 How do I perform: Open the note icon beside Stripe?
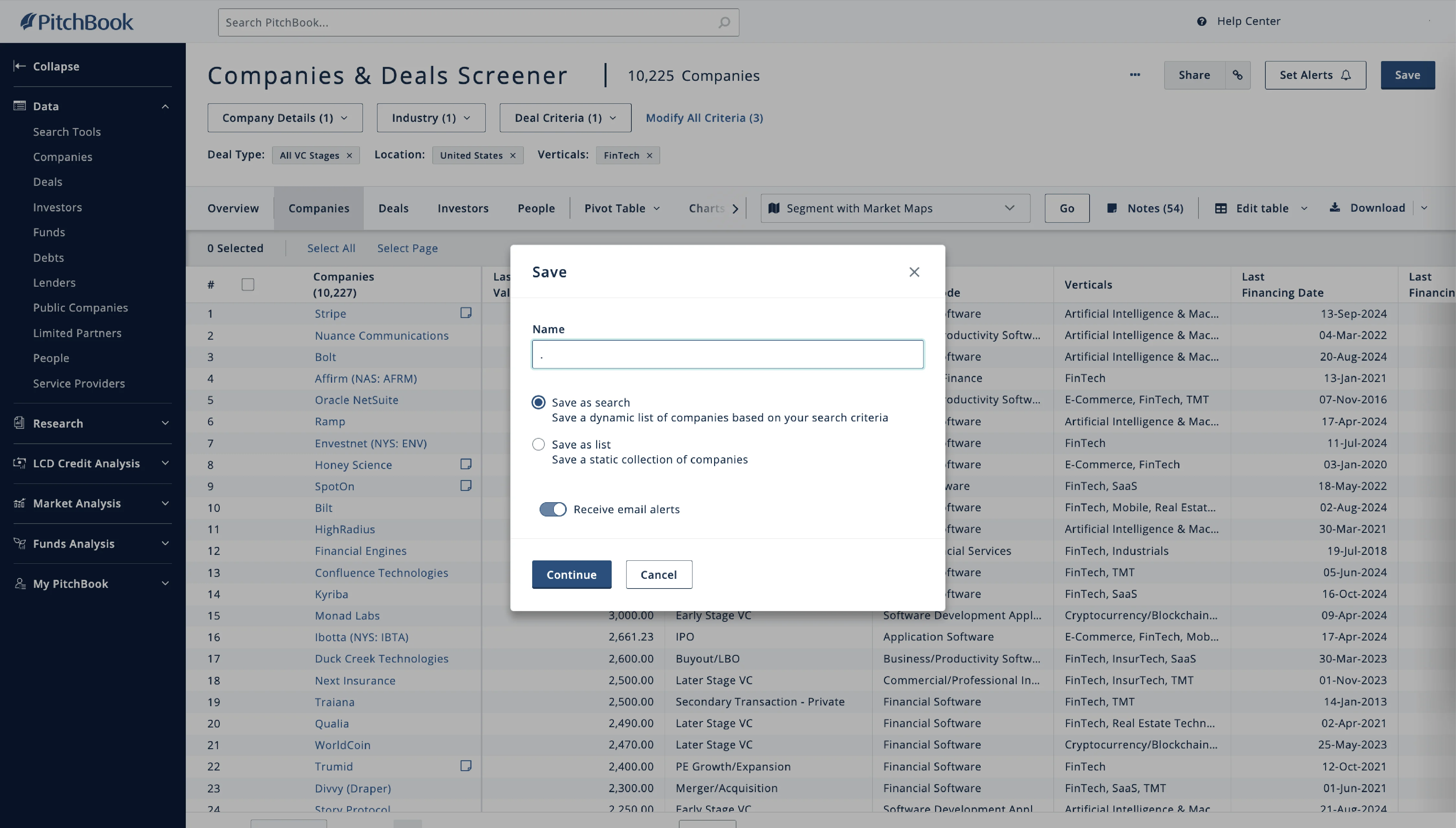(466, 313)
